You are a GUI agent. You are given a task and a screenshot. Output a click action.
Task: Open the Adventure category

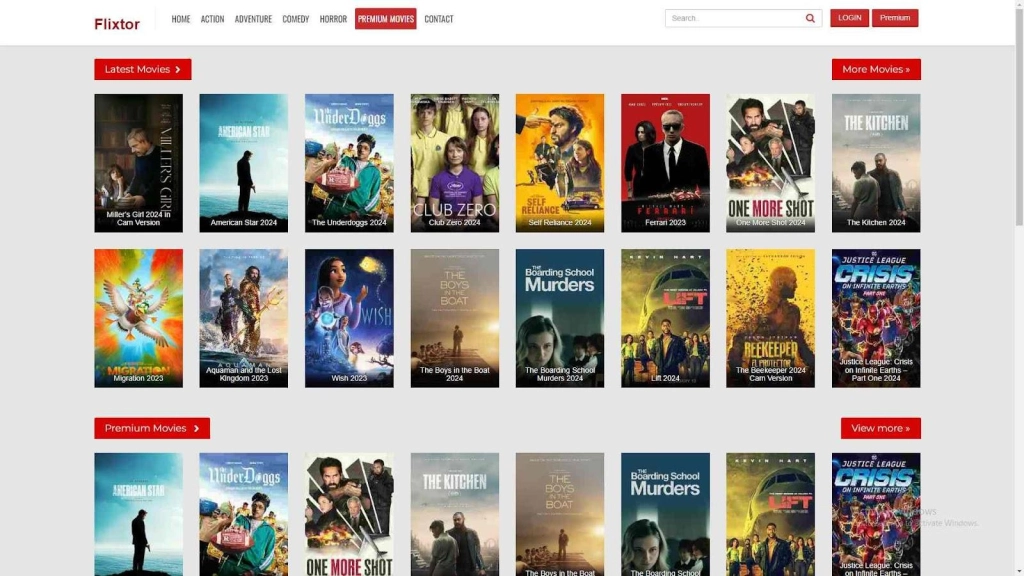click(x=253, y=19)
